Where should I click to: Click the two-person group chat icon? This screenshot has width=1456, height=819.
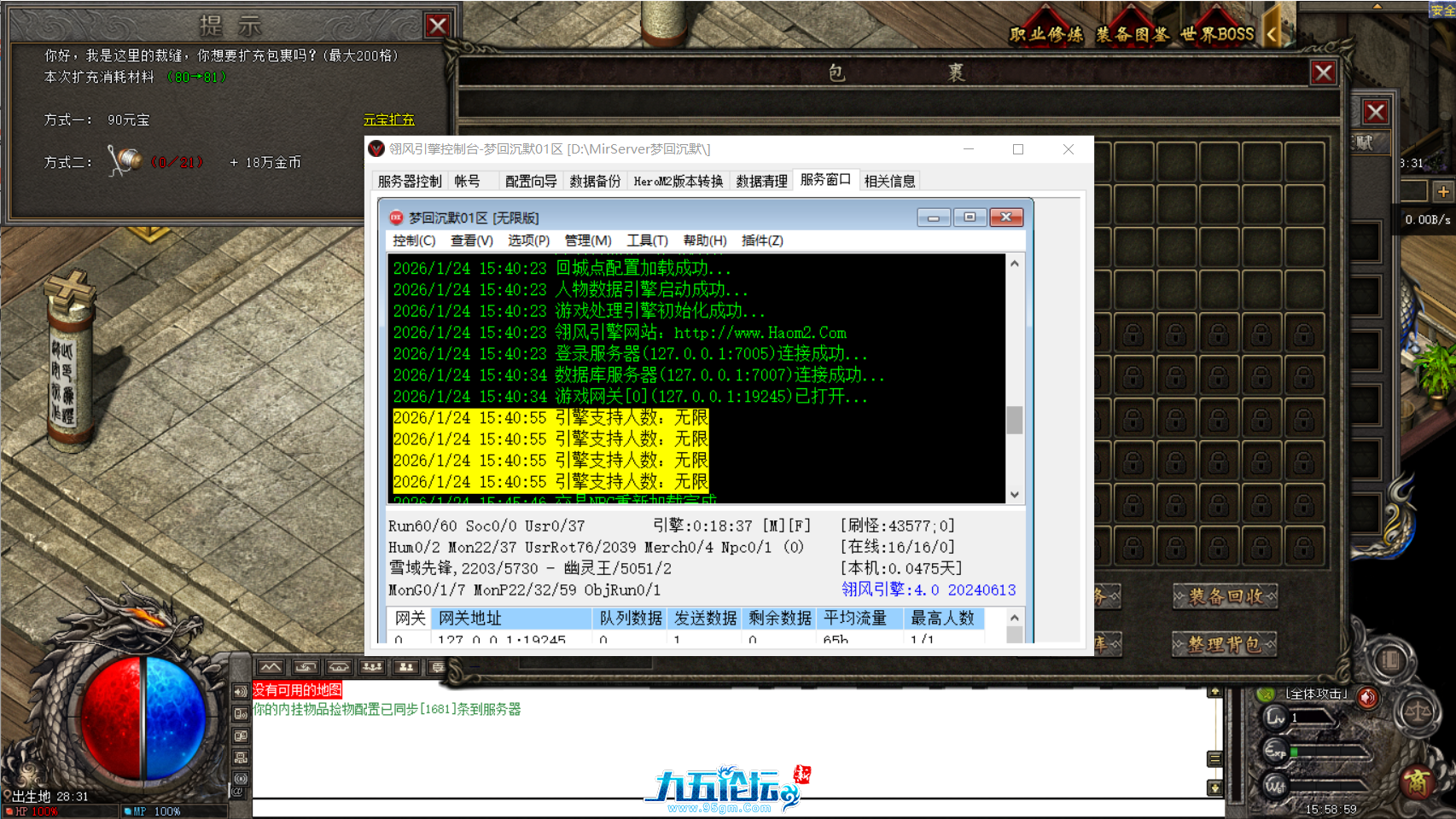(x=406, y=667)
